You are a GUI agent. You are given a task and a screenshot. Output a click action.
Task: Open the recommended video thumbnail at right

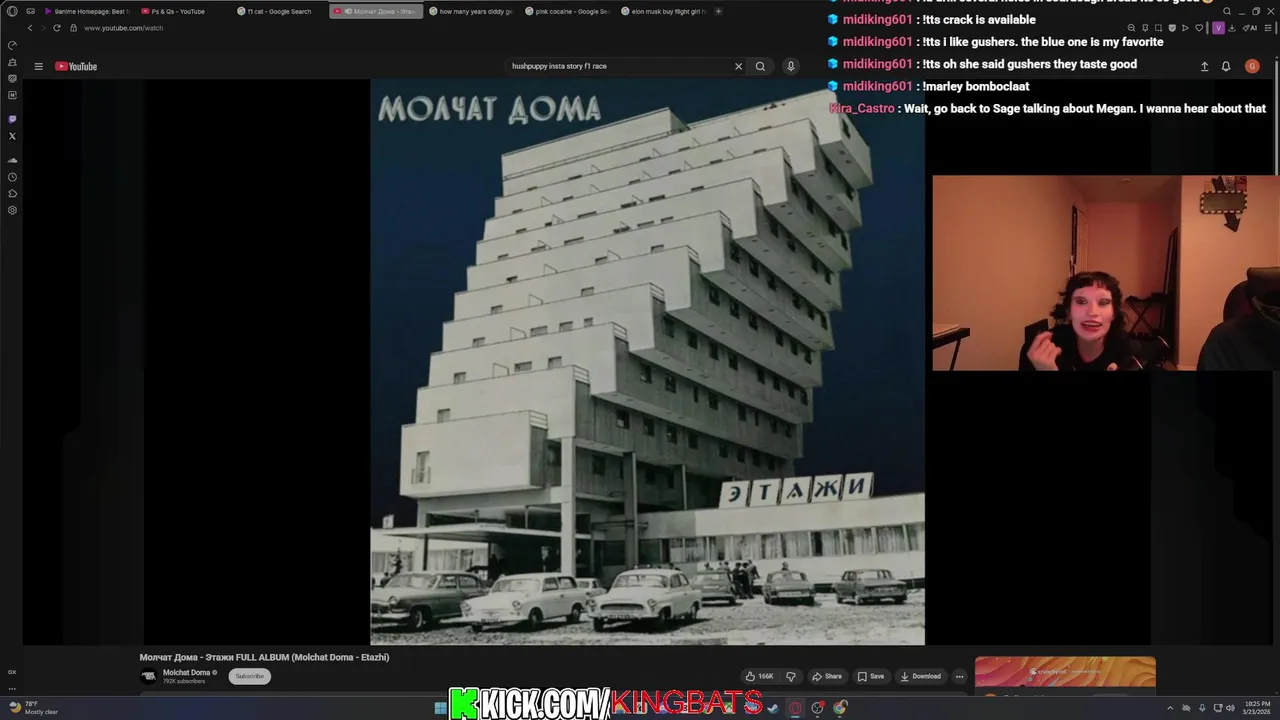click(1065, 673)
